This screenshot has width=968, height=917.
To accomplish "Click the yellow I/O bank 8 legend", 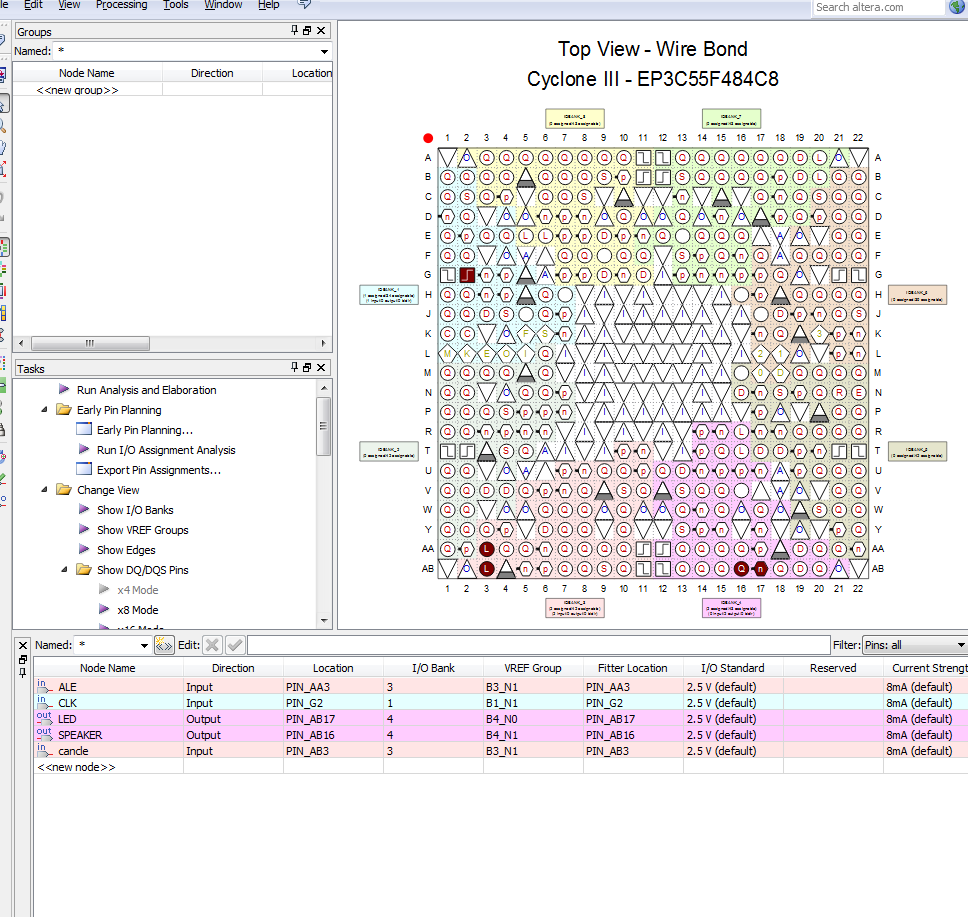I will click(x=575, y=119).
